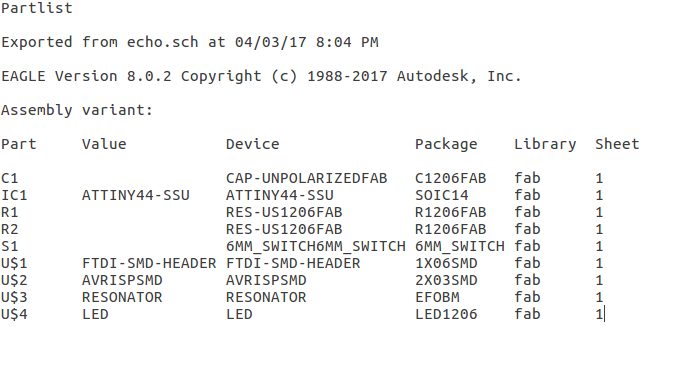Click the EFOBM package text
This screenshot has width=687, height=370.
[x=437, y=298]
